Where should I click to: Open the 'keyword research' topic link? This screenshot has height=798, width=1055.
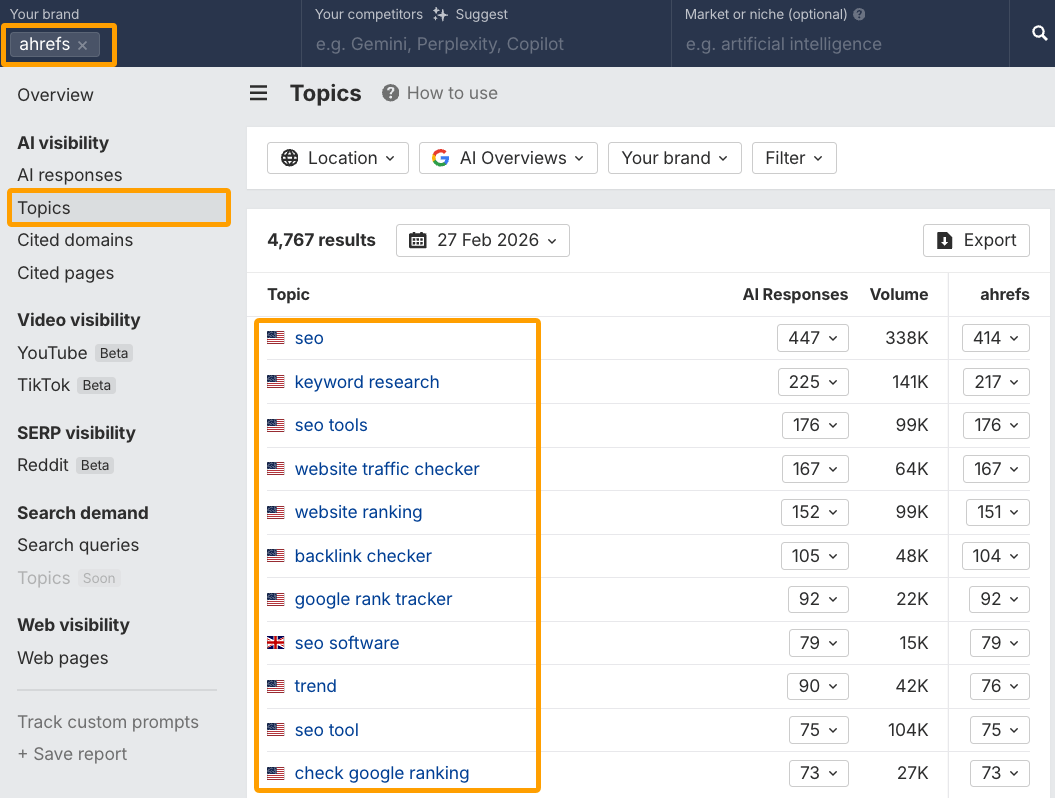click(366, 381)
